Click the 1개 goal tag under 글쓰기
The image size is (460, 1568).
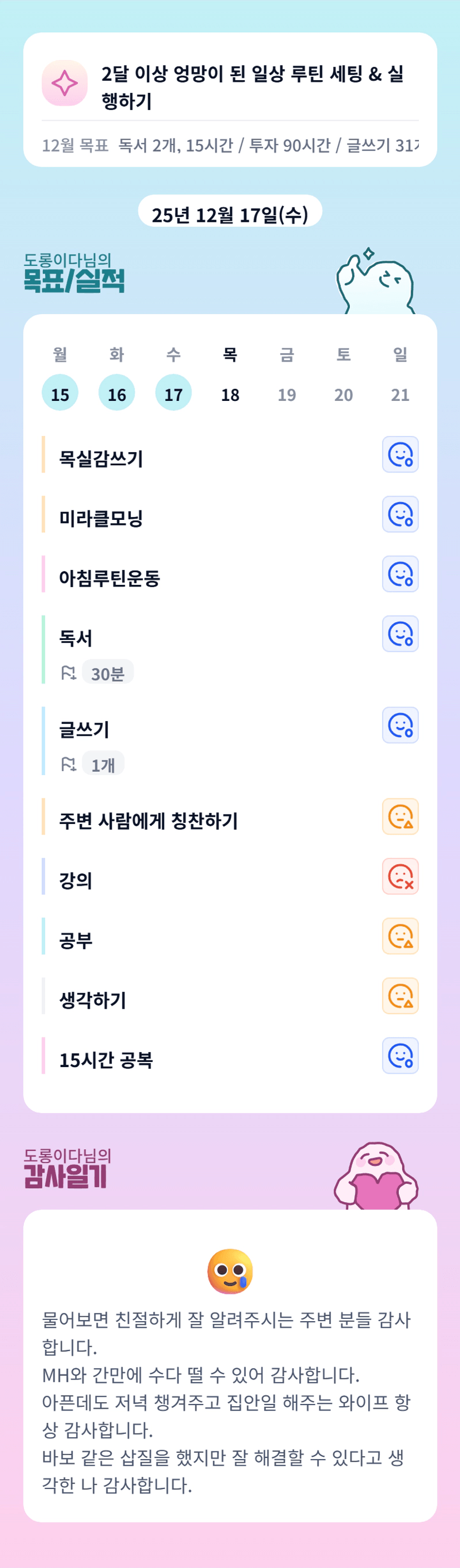(103, 764)
